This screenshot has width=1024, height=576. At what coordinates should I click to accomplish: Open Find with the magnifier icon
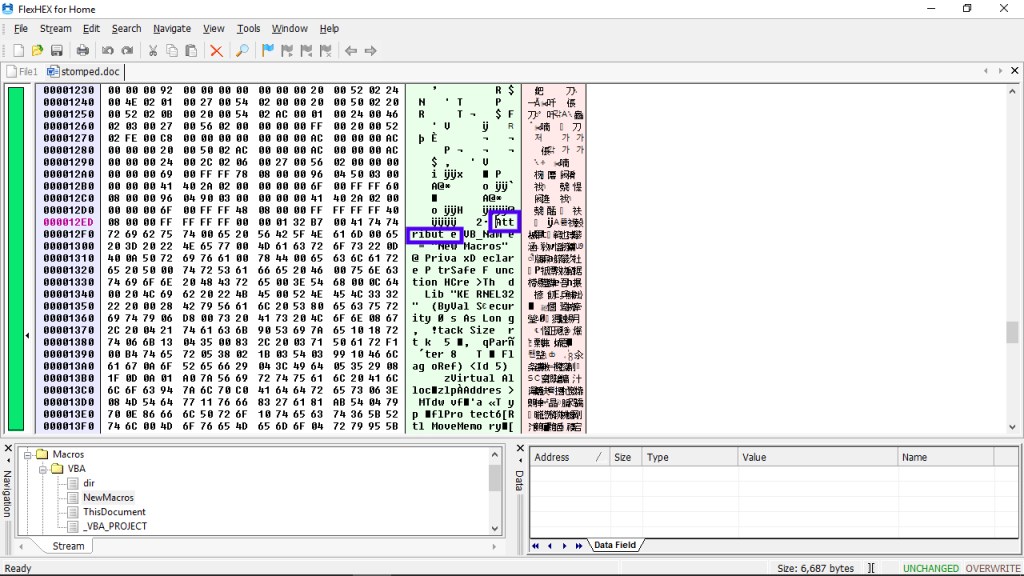point(242,51)
